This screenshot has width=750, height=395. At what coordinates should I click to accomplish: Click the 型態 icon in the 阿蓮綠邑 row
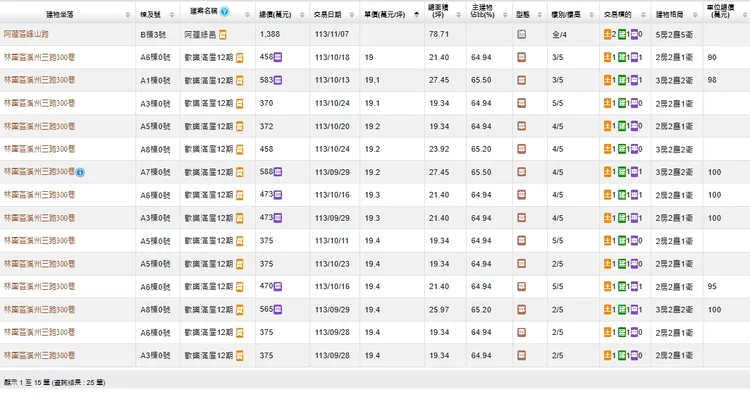pyautogui.click(x=521, y=34)
